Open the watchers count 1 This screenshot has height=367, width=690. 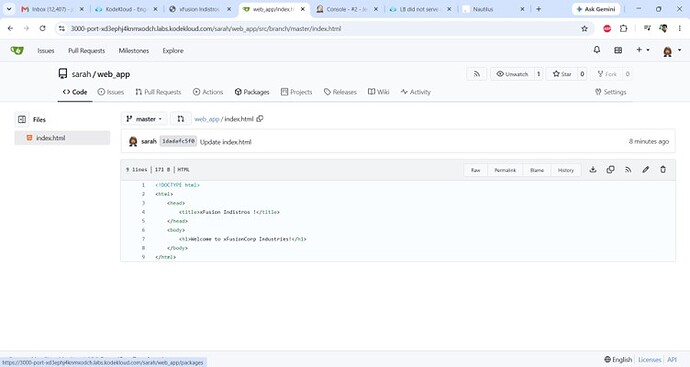(x=538, y=74)
